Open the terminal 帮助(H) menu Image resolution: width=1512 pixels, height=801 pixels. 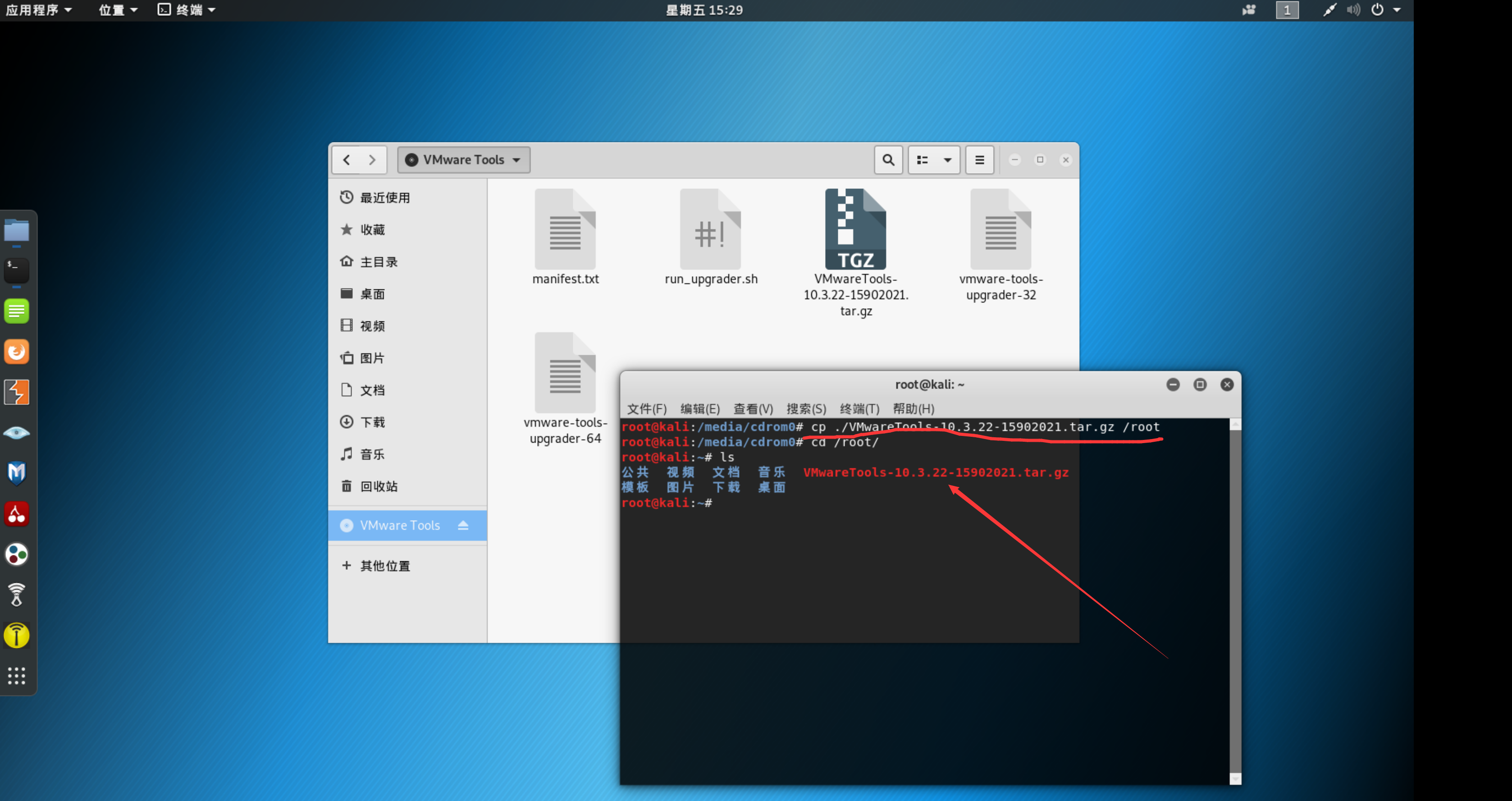914,409
